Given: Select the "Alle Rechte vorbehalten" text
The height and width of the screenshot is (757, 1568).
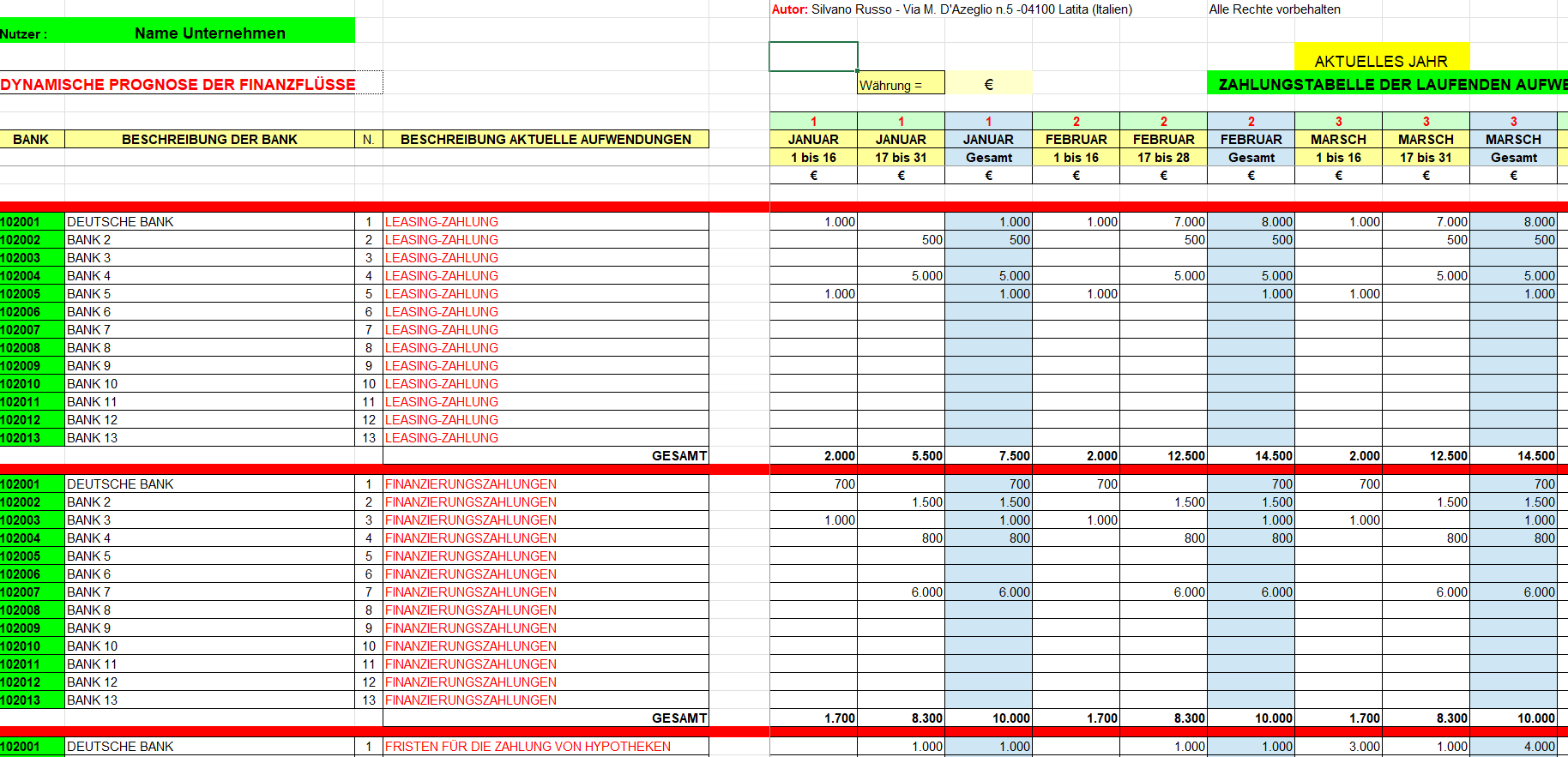Looking at the screenshot, I should pyautogui.click(x=1275, y=9).
